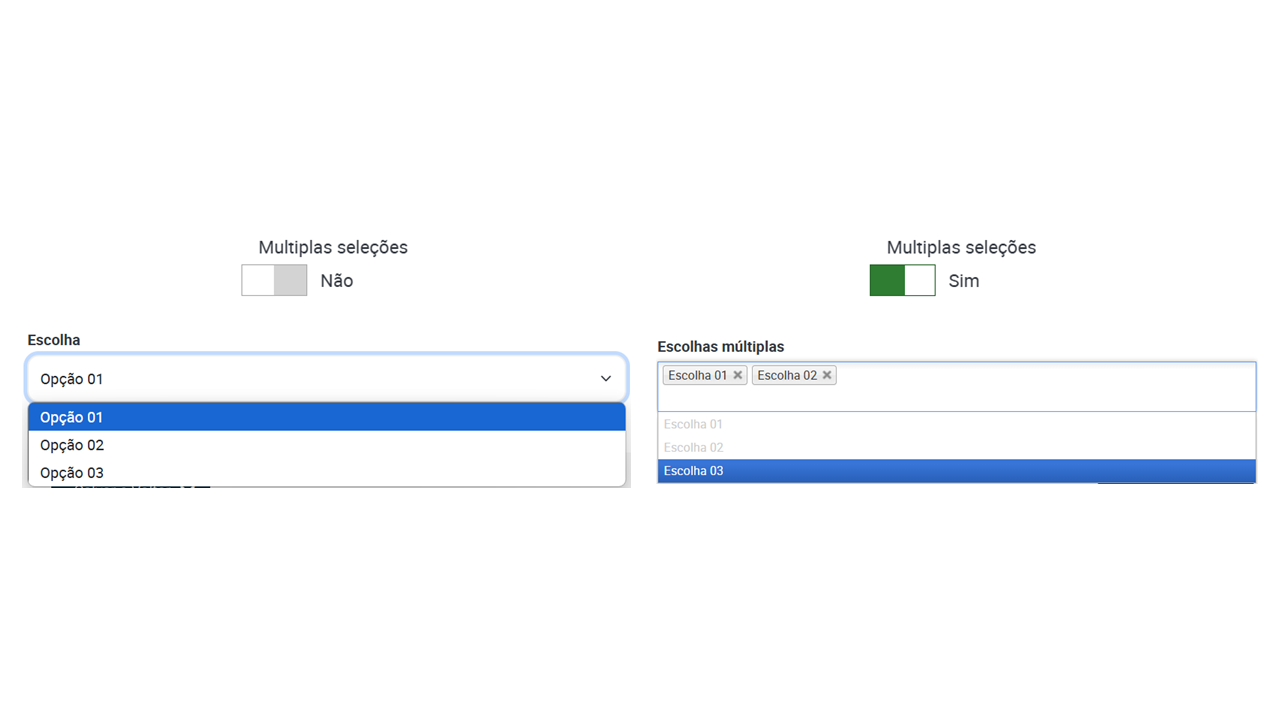Click the left Multiplas seleções heading
This screenshot has width=1280, height=720.
pos(333,247)
